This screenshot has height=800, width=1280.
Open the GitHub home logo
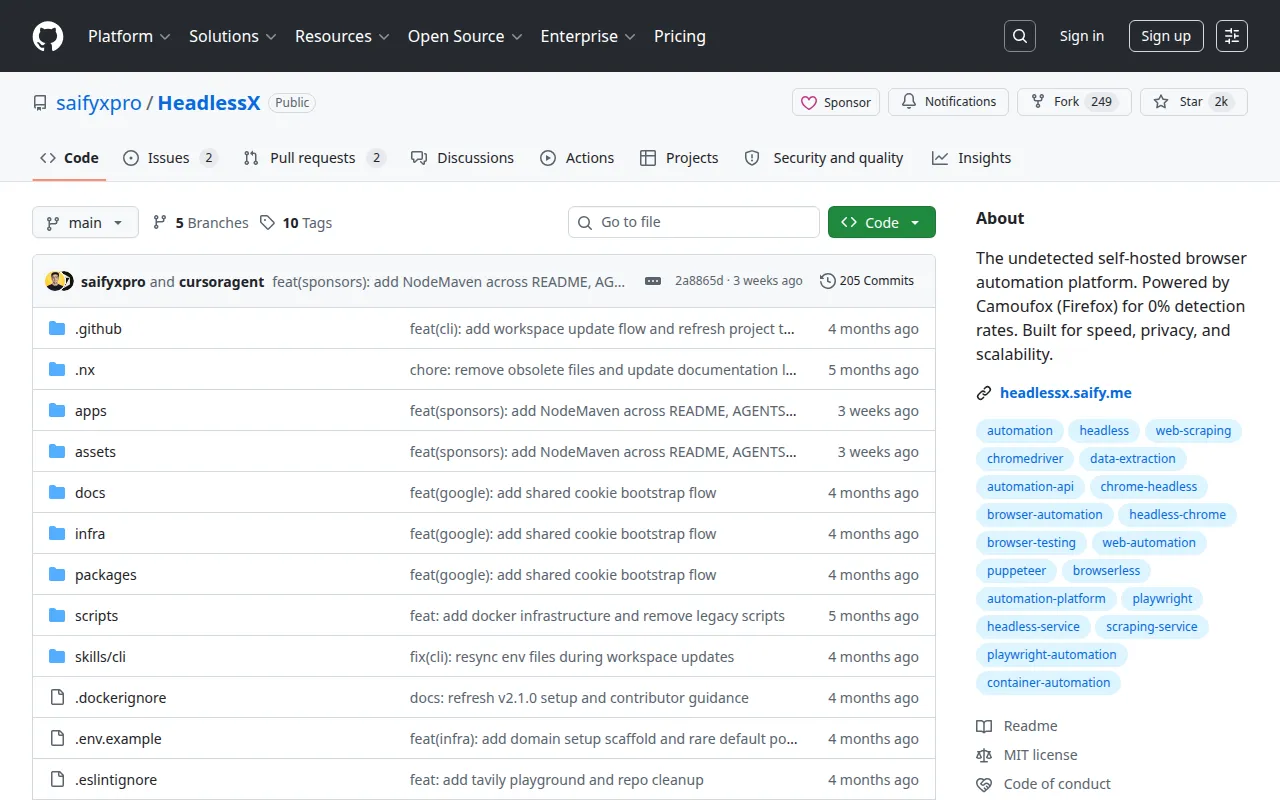[48, 36]
